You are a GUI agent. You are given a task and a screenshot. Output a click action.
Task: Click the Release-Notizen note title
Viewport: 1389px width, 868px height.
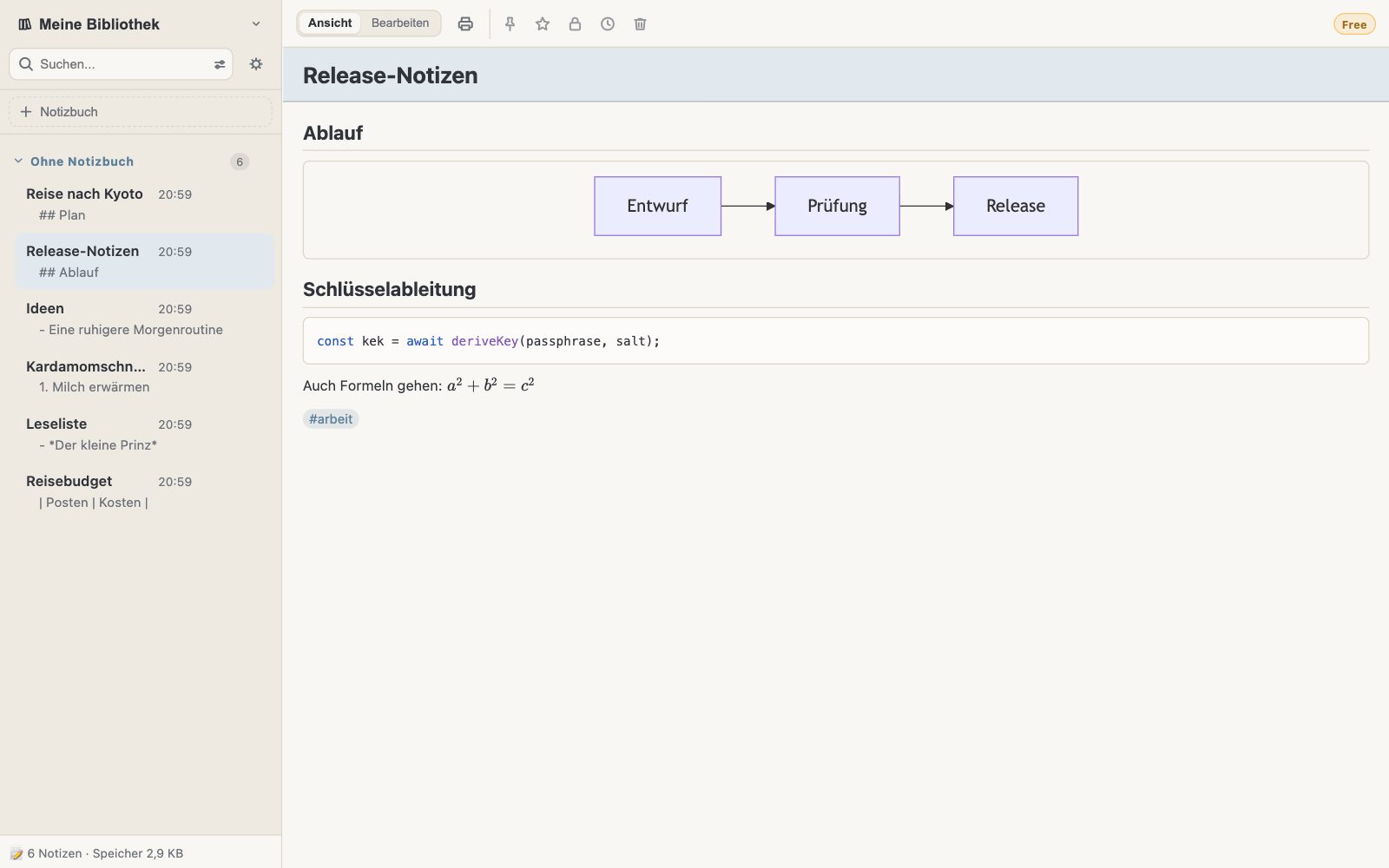tap(390, 76)
